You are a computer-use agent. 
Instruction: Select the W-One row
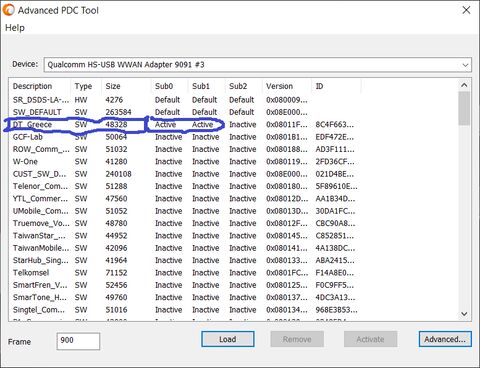coord(185,162)
